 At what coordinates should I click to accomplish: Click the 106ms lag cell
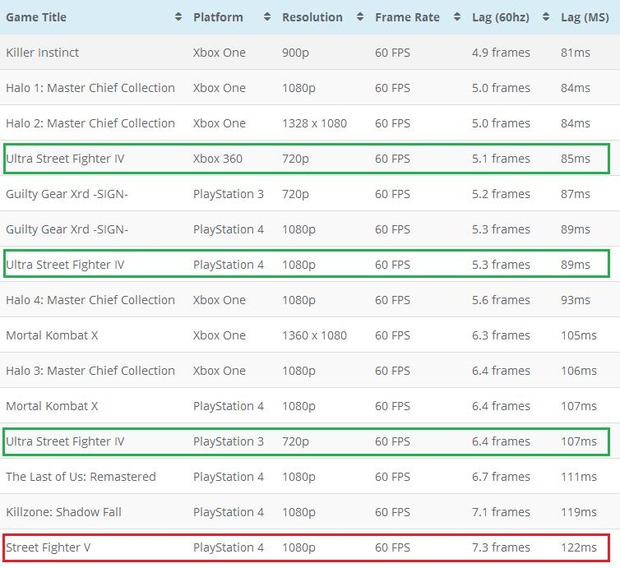pyautogui.click(x=578, y=371)
